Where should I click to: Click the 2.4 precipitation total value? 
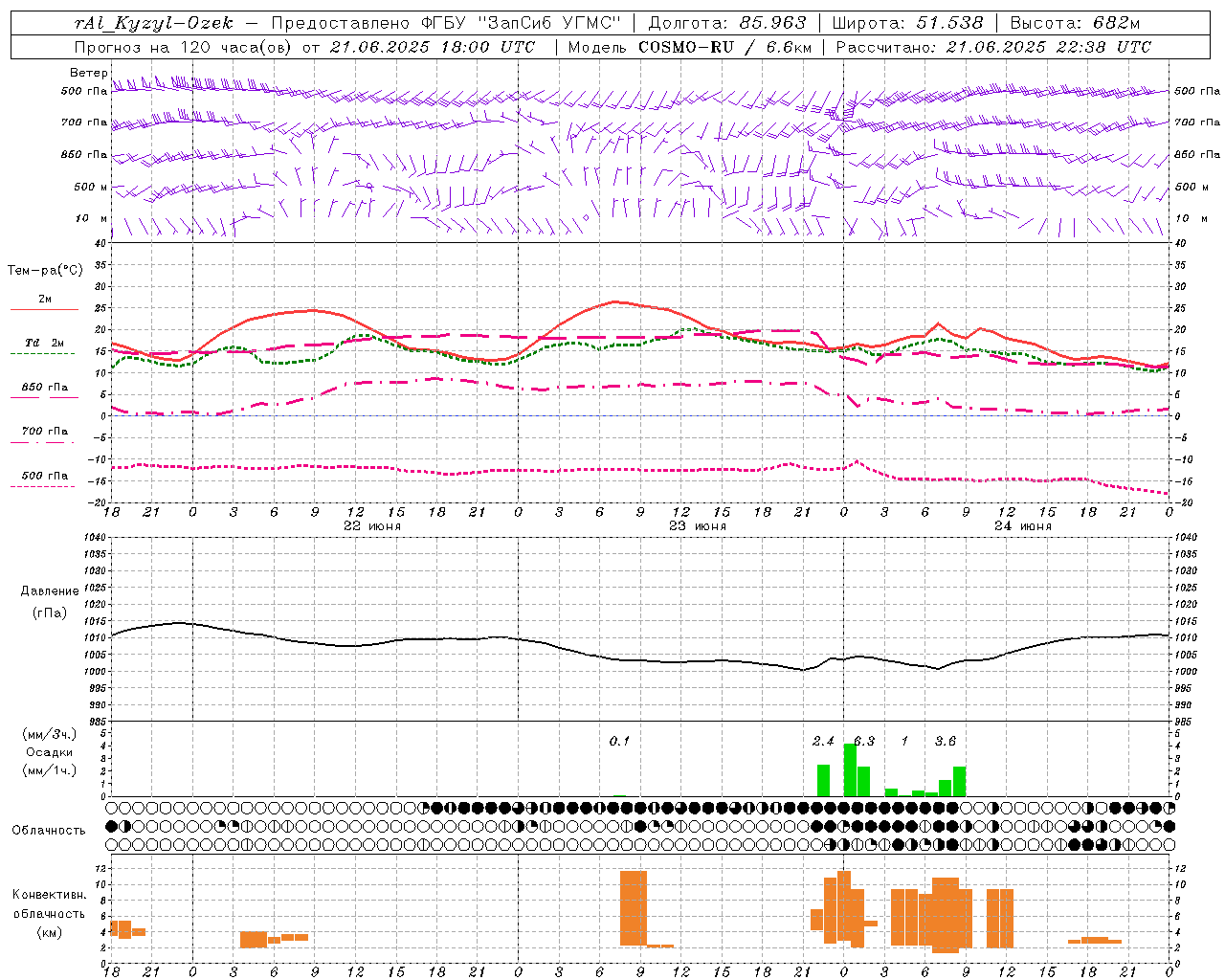coord(823,741)
